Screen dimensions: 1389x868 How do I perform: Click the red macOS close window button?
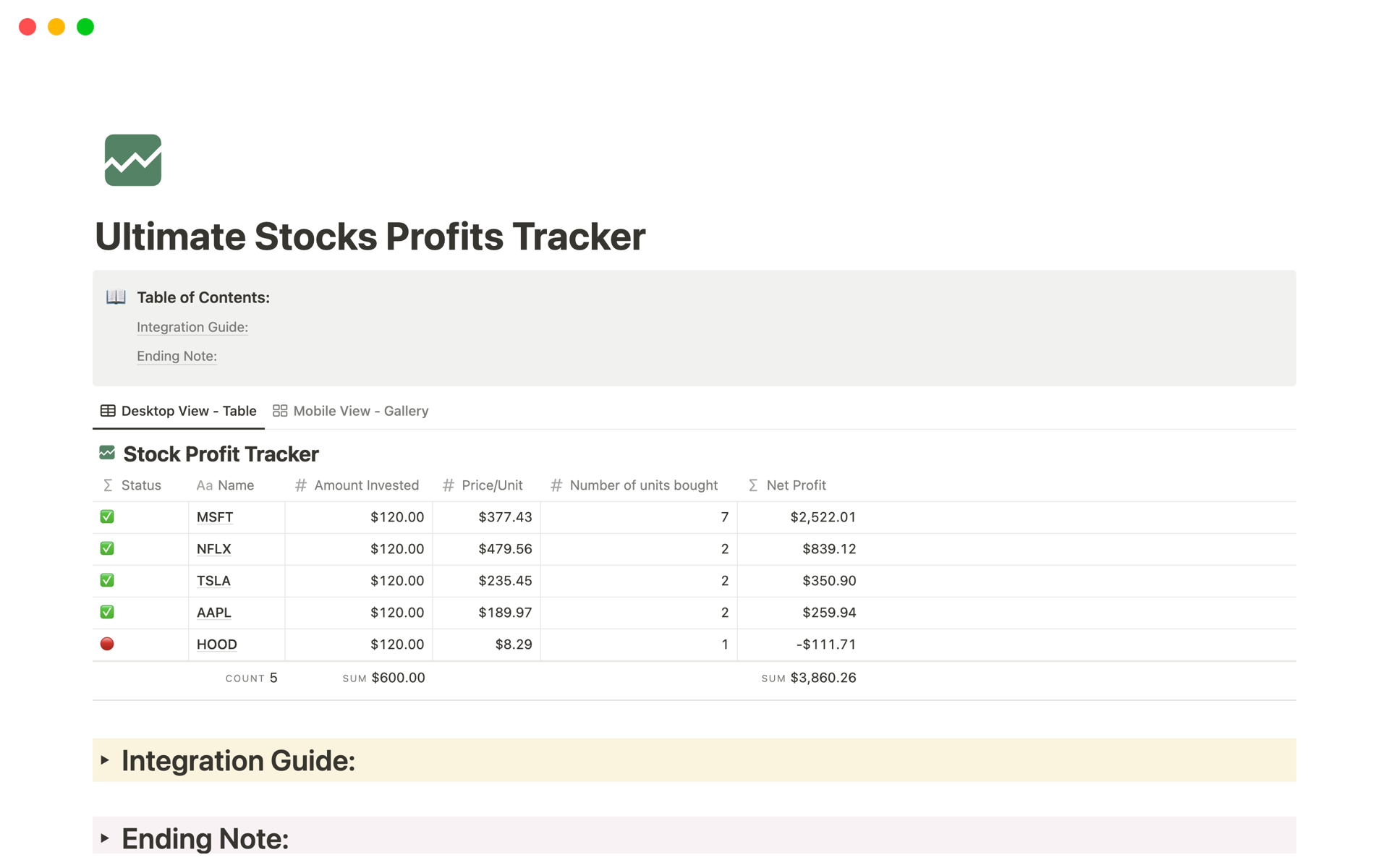point(27,27)
